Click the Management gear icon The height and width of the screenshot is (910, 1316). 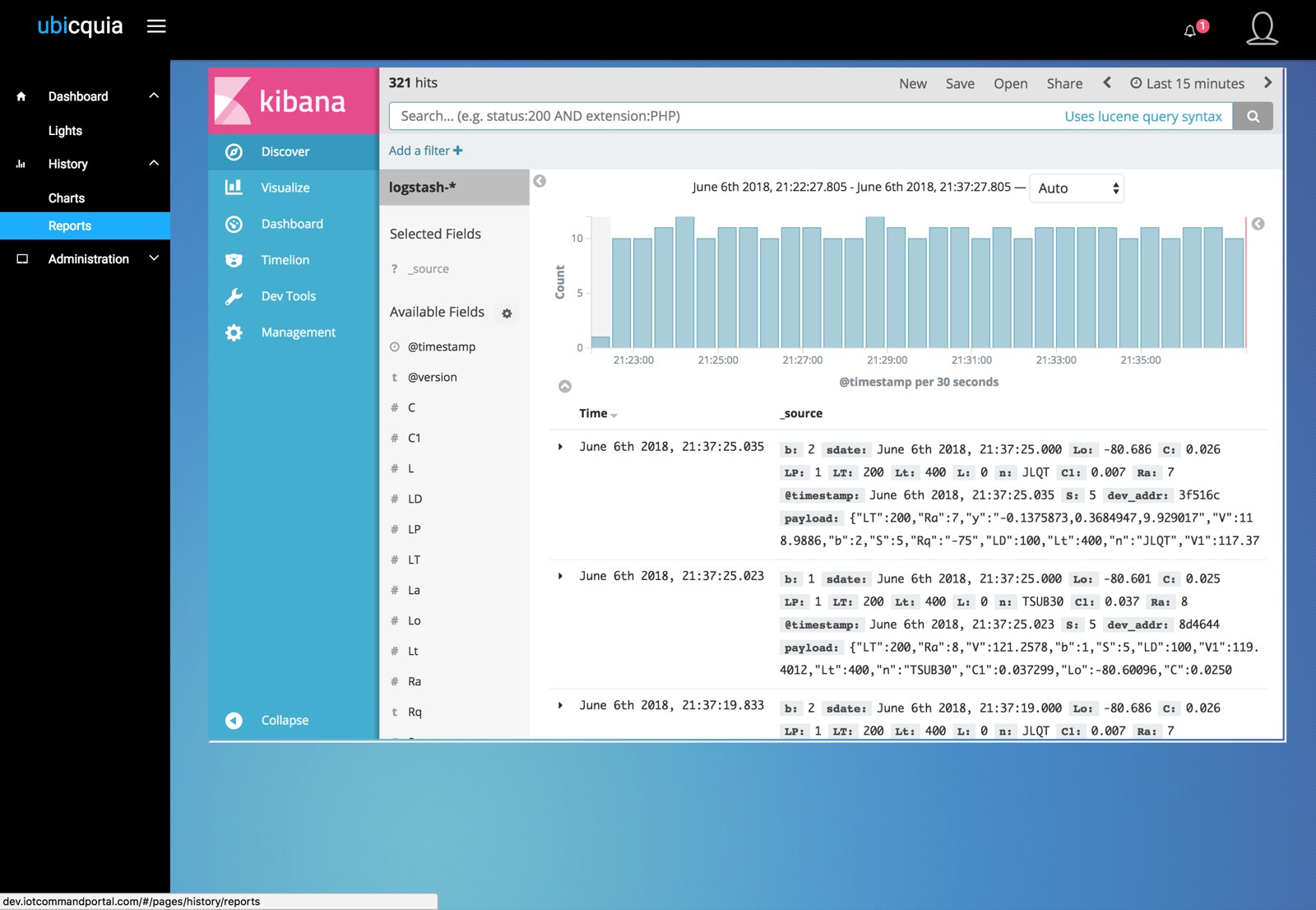coord(234,332)
